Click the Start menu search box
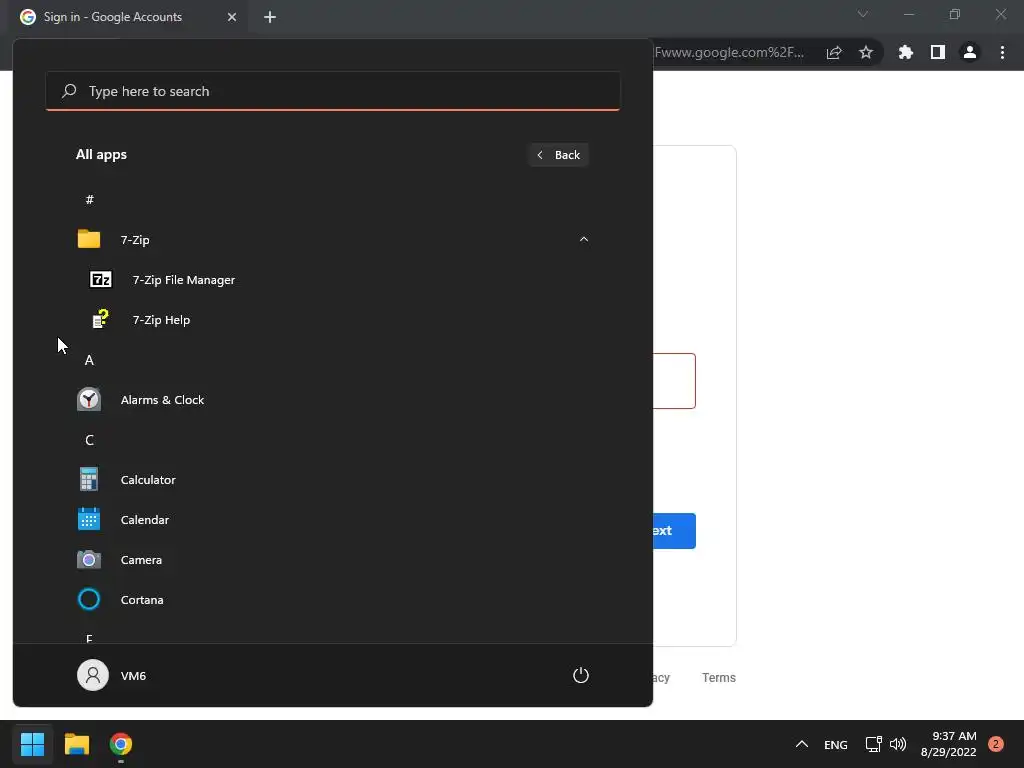Viewport: 1024px width, 768px height. click(x=333, y=91)
